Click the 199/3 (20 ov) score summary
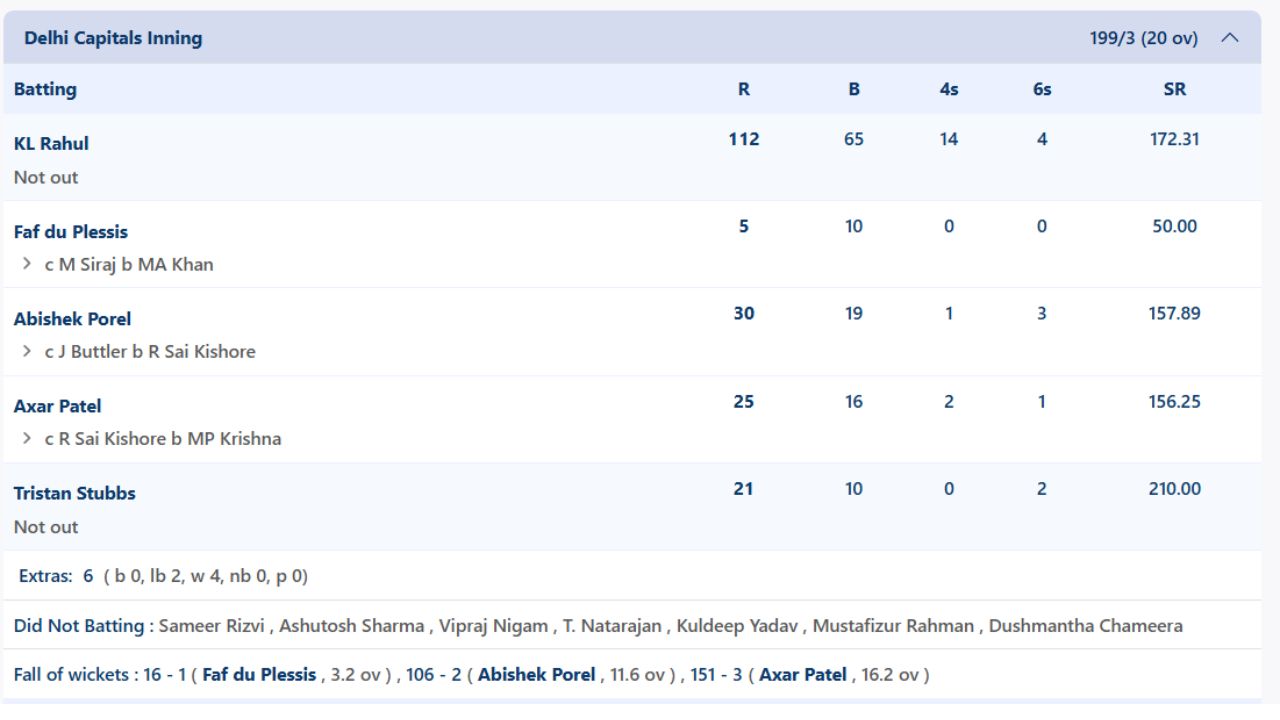This screenshot has height=720, width=1280. pos(1144,38)
